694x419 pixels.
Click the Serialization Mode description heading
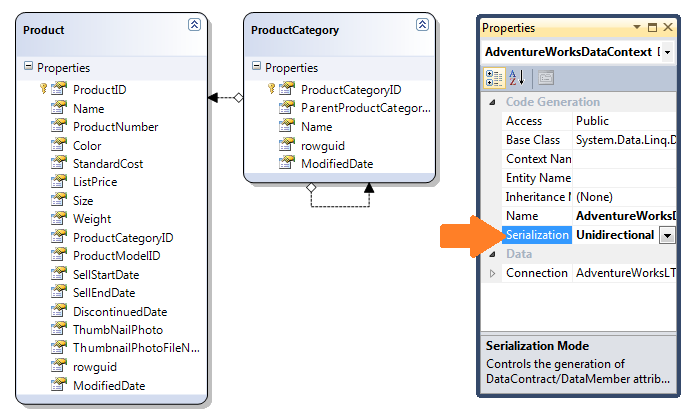click(x=537, y=346)
